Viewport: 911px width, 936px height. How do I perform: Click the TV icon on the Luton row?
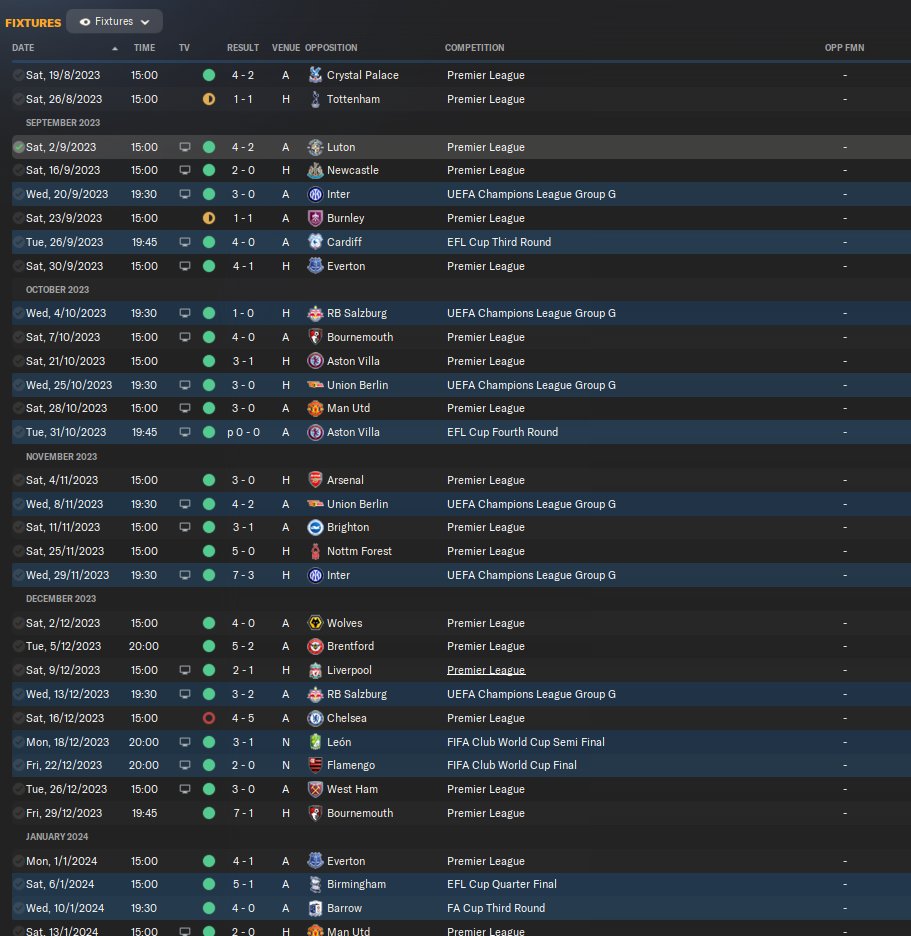click(x=185, y=147)
